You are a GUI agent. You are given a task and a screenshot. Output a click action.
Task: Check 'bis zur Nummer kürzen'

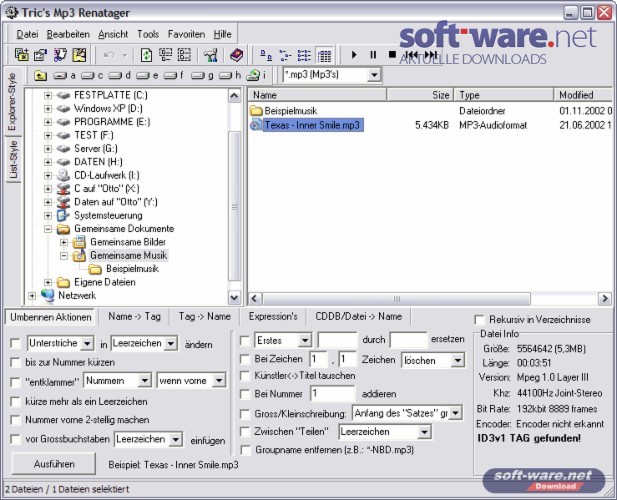15,362
